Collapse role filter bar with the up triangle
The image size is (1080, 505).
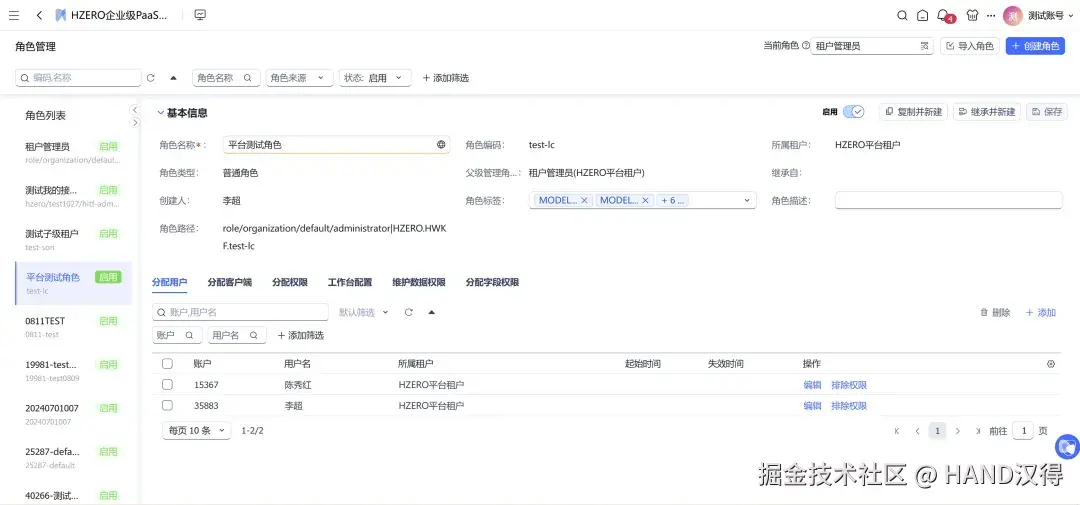pos(173,78)
